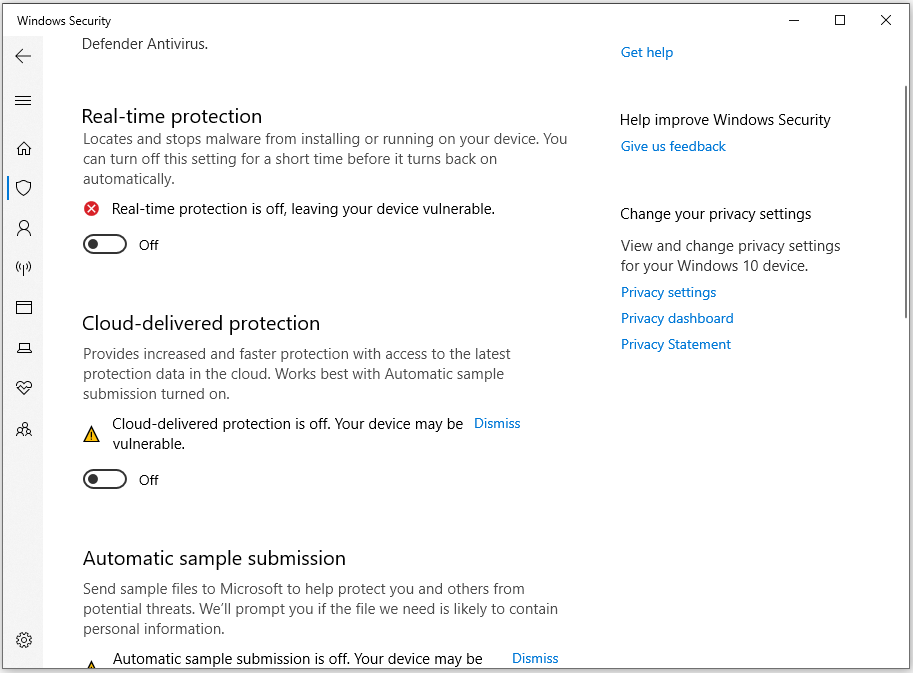This screenshot has height=673, width=913.
Task: Dismiss the Cloud-delivered protection warning
Action: (x=496, y=423)
